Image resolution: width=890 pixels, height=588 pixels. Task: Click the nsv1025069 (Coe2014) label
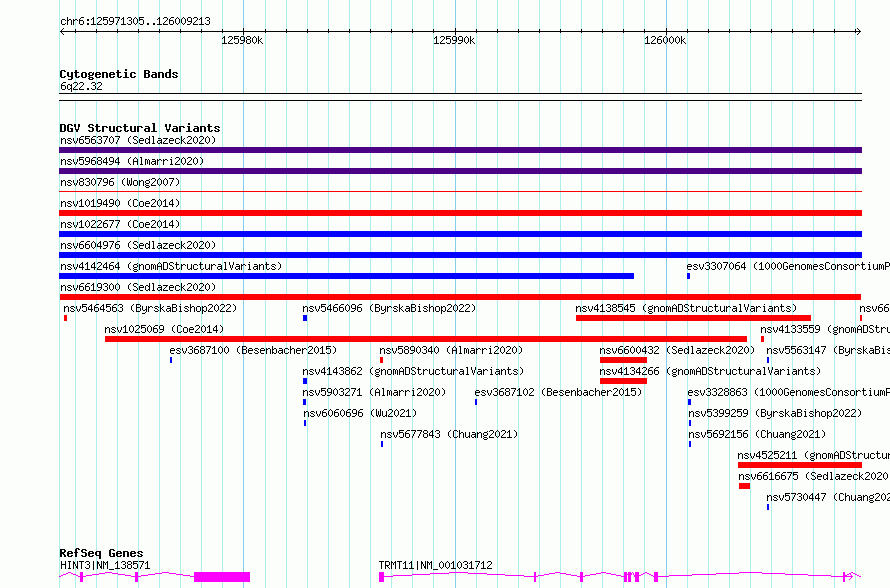pos(164,329)
